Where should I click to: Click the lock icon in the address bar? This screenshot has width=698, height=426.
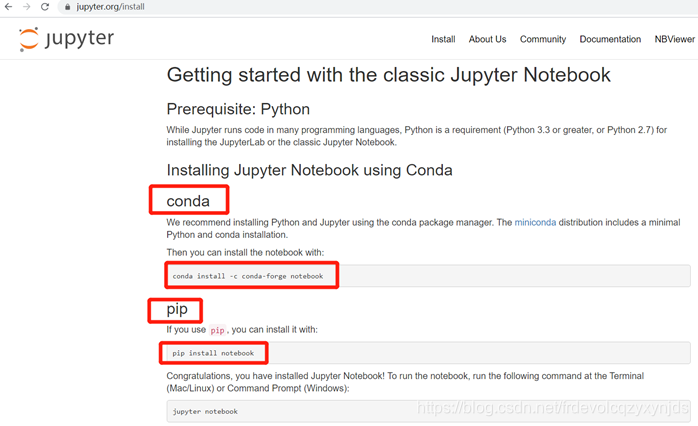pos(68,7)
